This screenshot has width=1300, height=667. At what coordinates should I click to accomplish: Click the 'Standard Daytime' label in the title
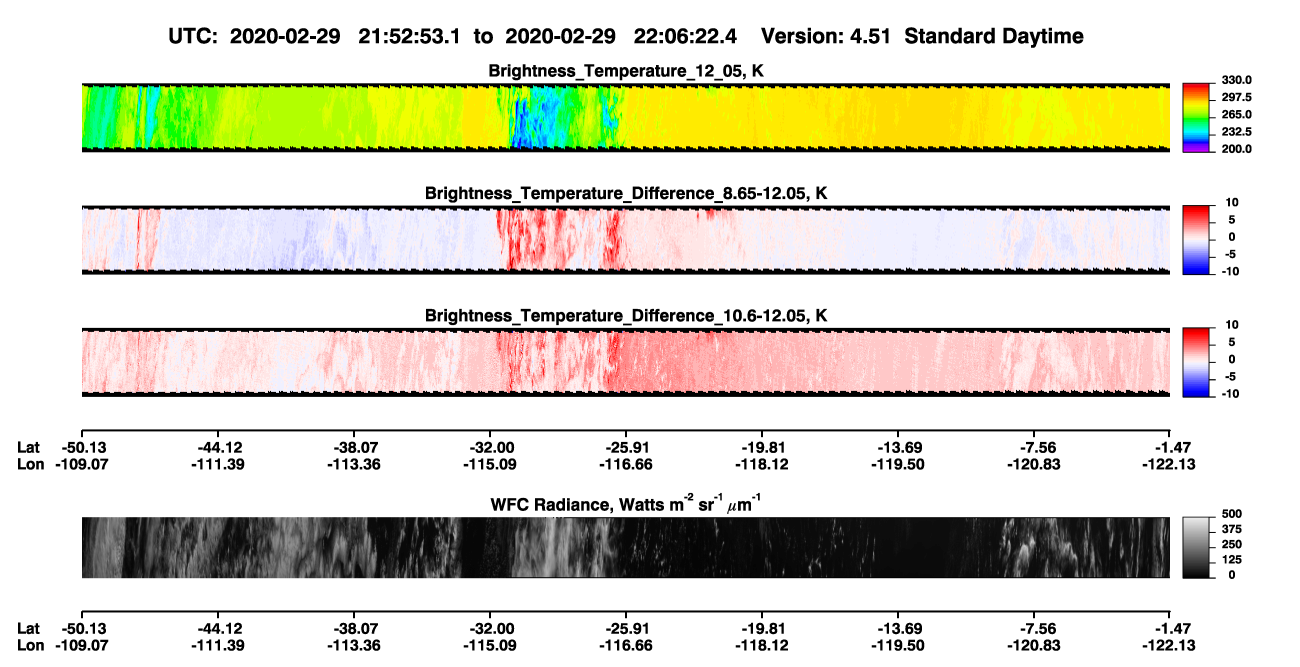(x=993, y=36)
